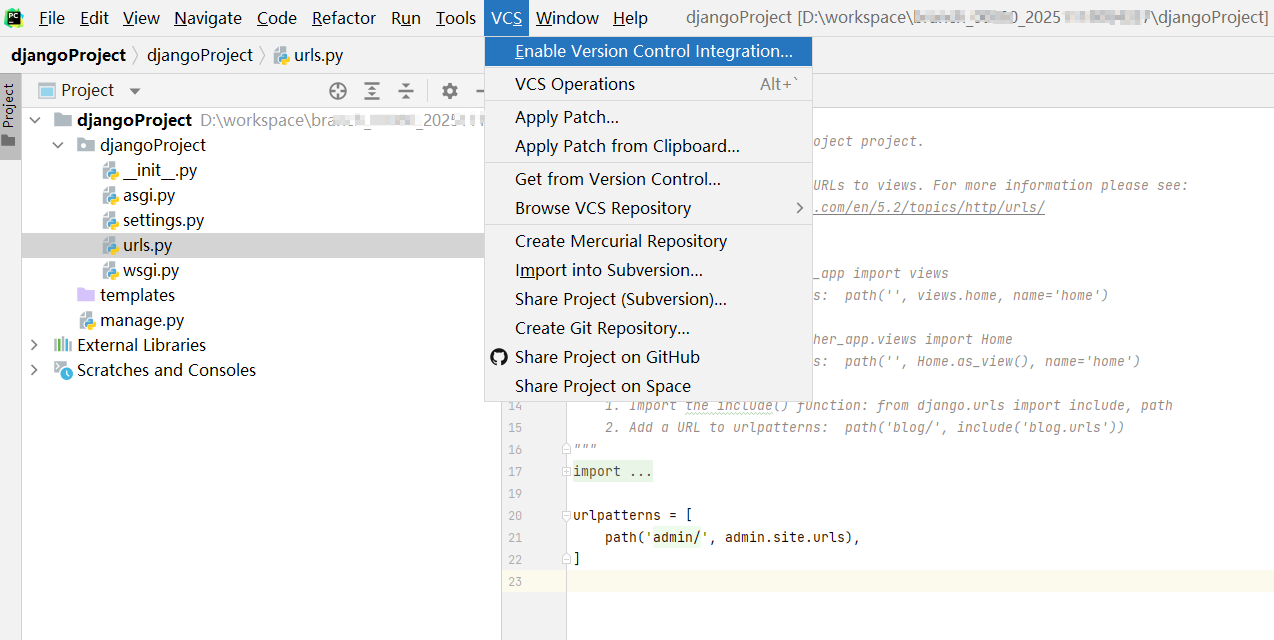Open the Project view dropdown arrow
Screen dimensions: 1274x640
(x=135, y=91)
